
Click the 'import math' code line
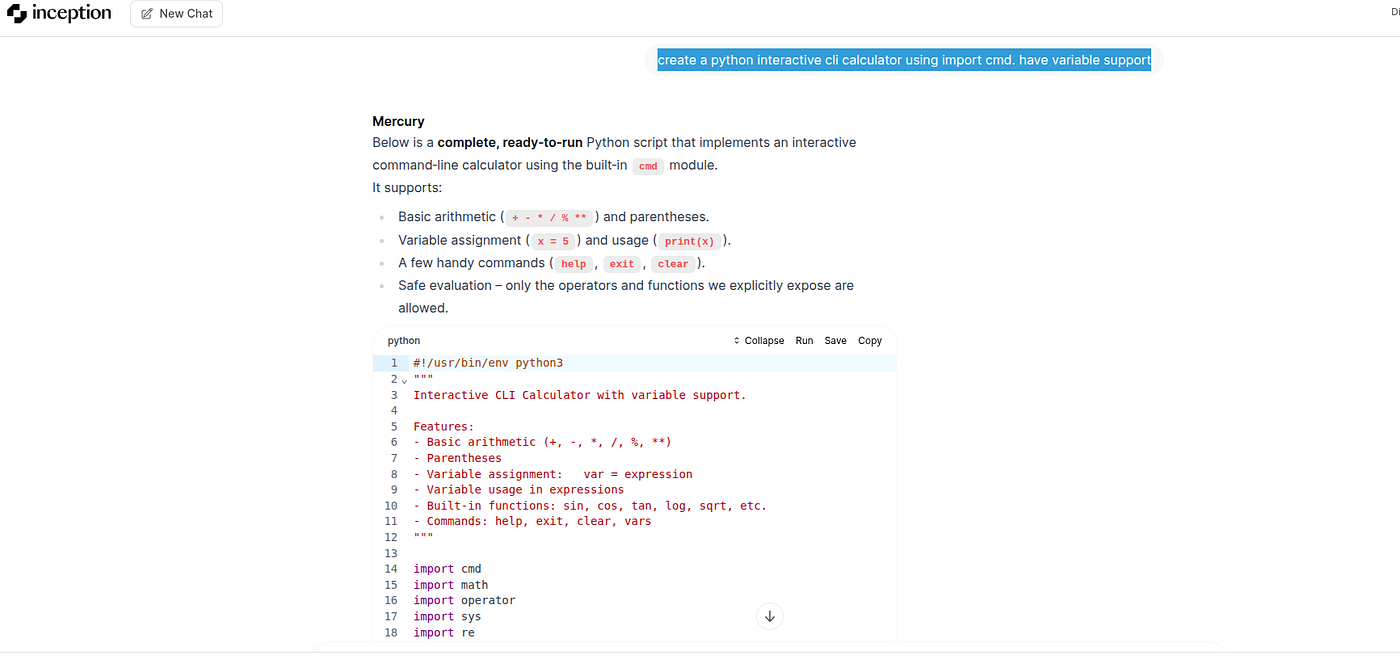451,585
